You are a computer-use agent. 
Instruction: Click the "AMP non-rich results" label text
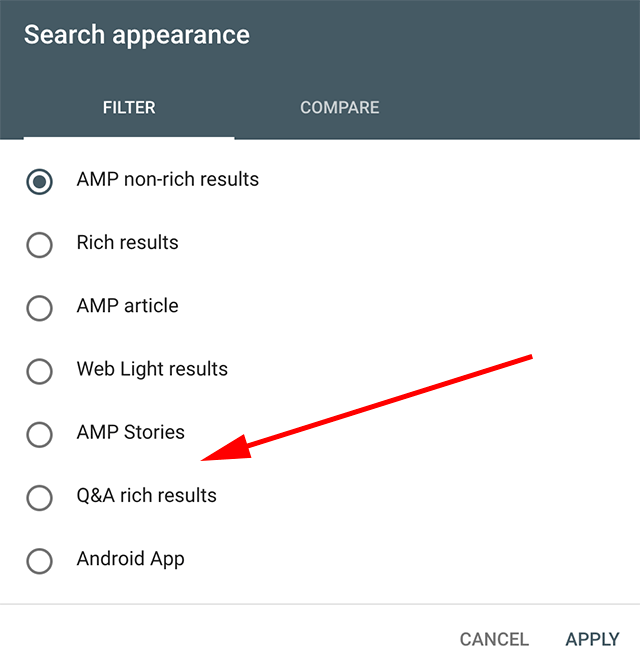click(x=167, y=180)
